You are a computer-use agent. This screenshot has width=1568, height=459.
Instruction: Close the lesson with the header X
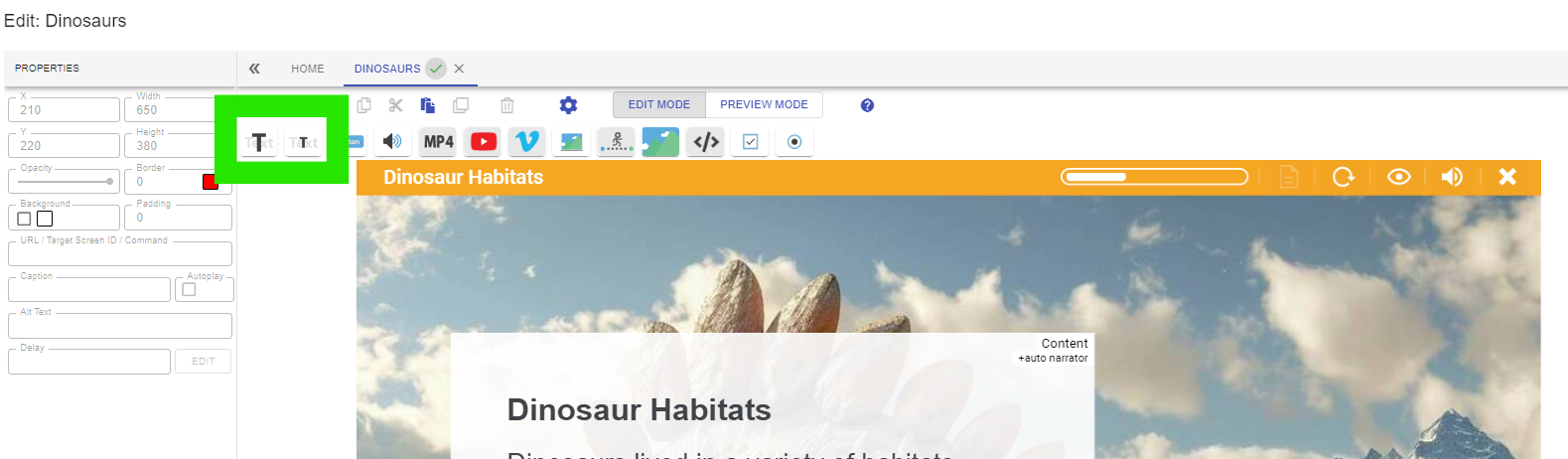pos(1507,177)
